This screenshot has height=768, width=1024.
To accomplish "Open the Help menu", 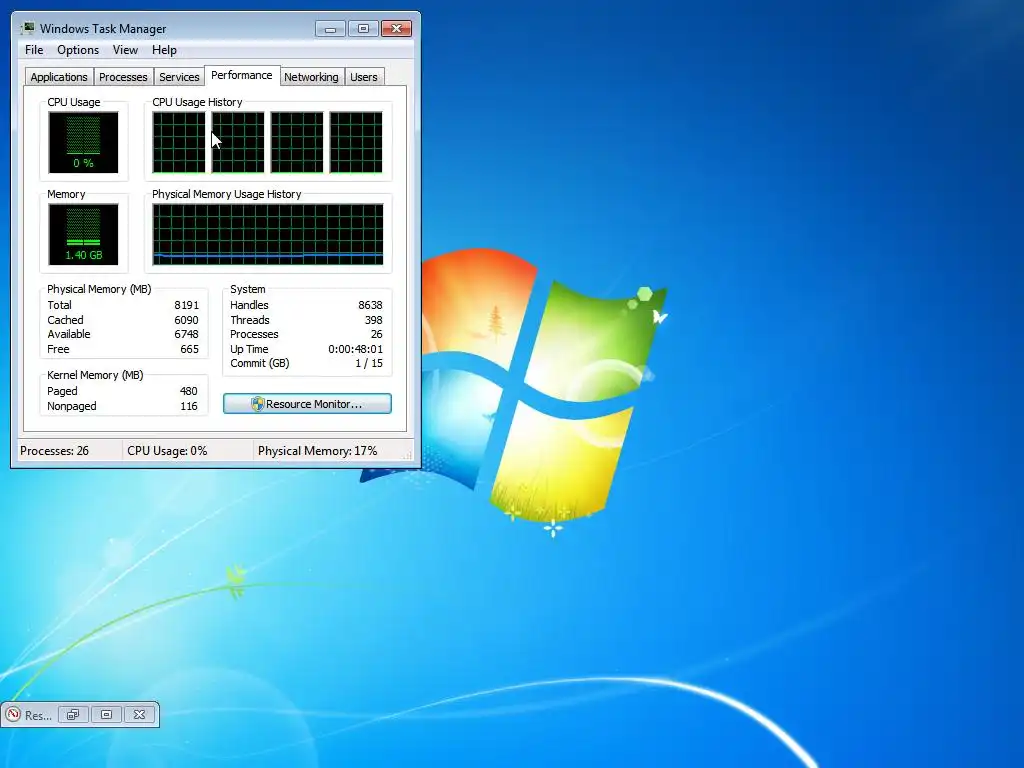I will coord(164,50).
